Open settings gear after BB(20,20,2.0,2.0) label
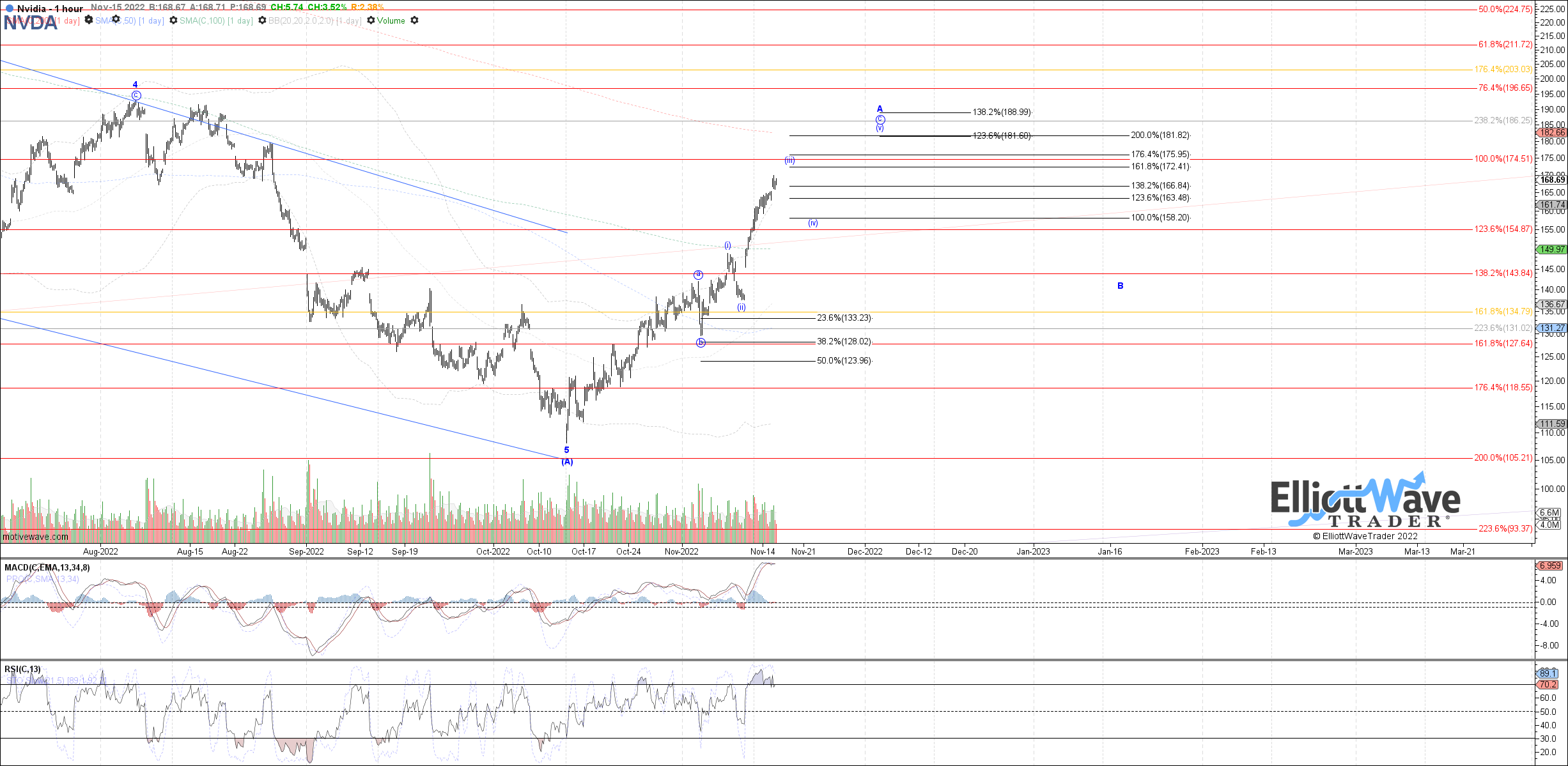This screenshot has width=1568, height=766. pyautogui.click(x=371, y=20)
